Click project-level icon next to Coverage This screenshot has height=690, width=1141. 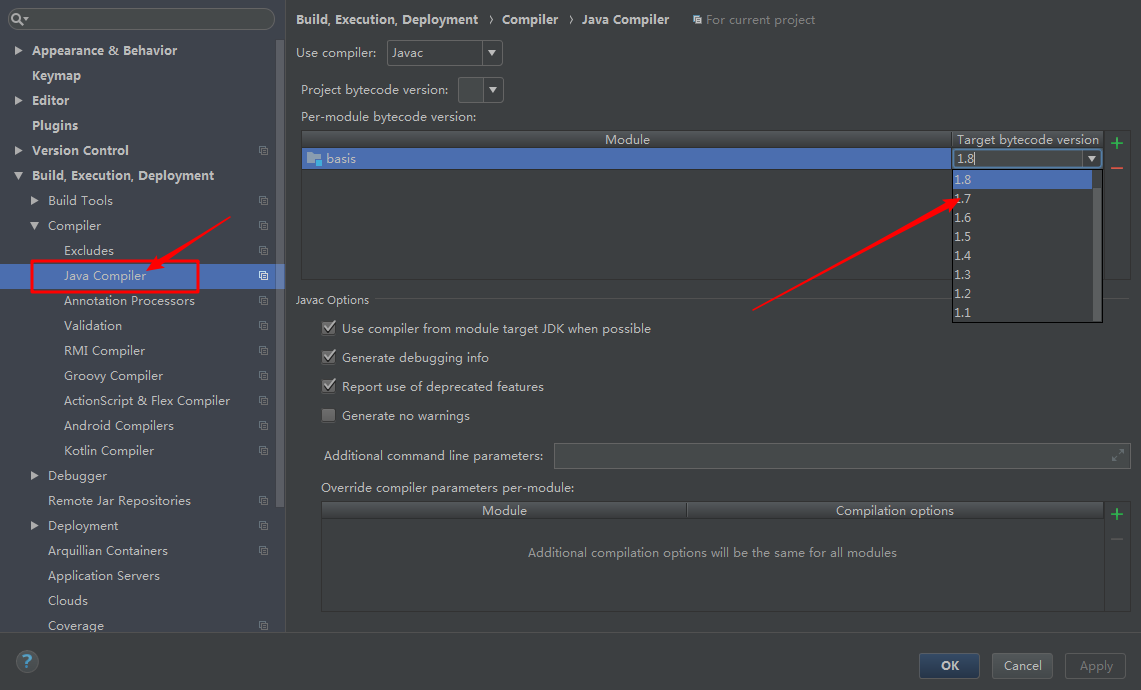(x=263, y=626)
